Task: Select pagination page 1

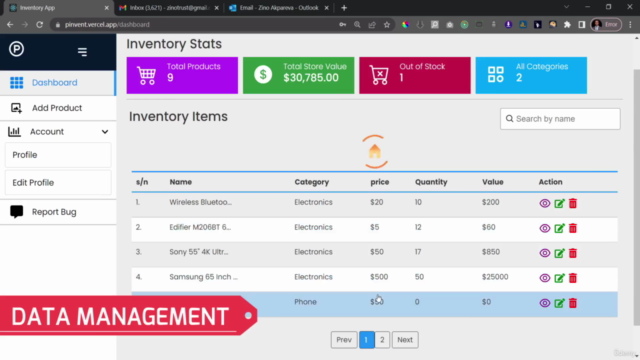Action: point(367,340)
